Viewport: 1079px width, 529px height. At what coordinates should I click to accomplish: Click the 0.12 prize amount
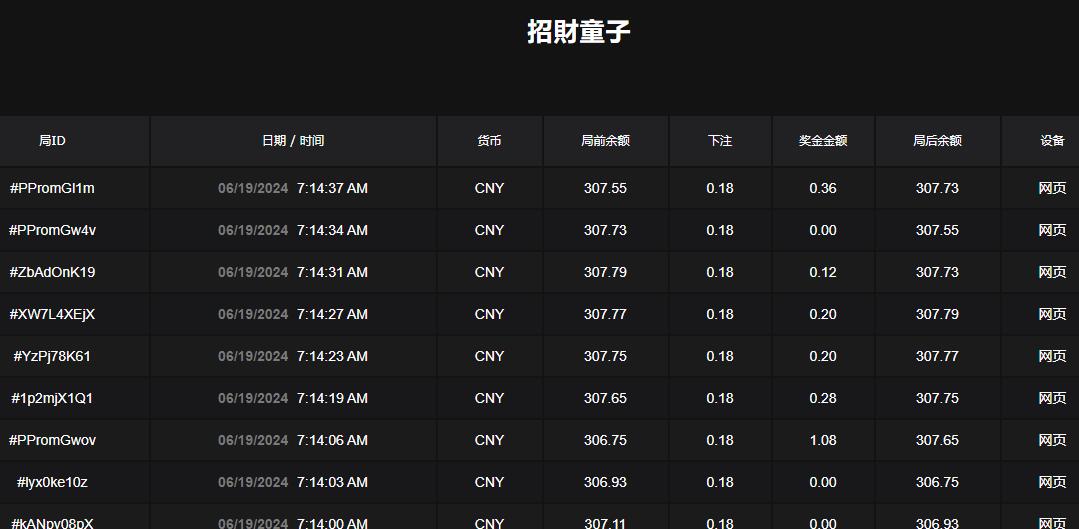pyautogui.click(x=823, y=272)
